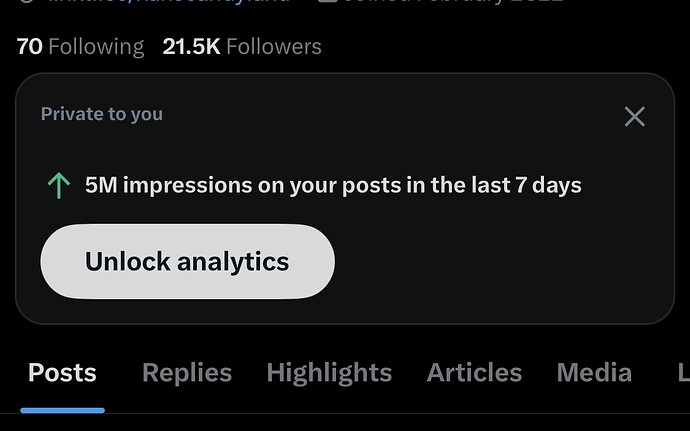Image resolution: width=690 pixels, height=431 pixels.
Task: Click the partially visible joined date text
Action: pos(453,1)
